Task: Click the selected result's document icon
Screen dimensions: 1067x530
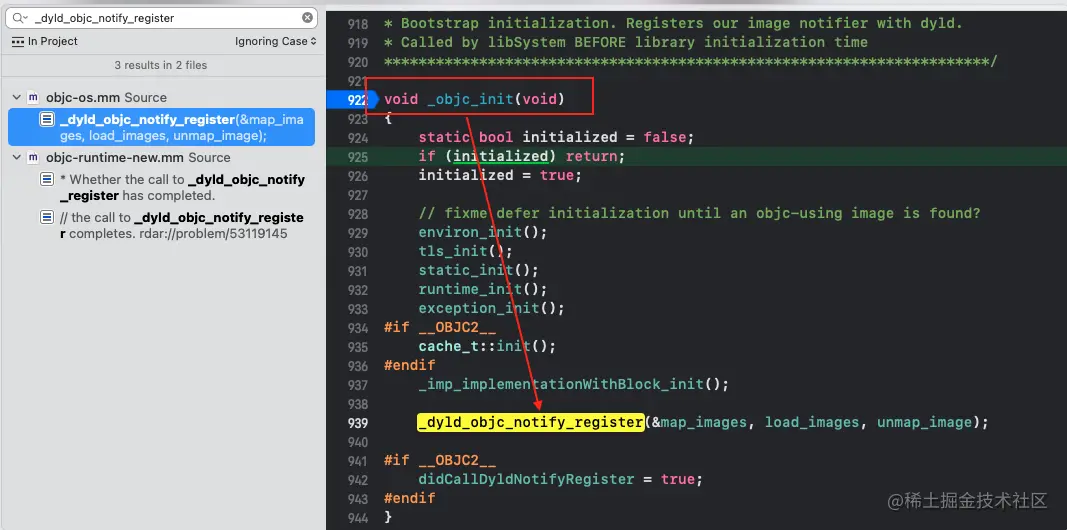Action: pos(46,120)
